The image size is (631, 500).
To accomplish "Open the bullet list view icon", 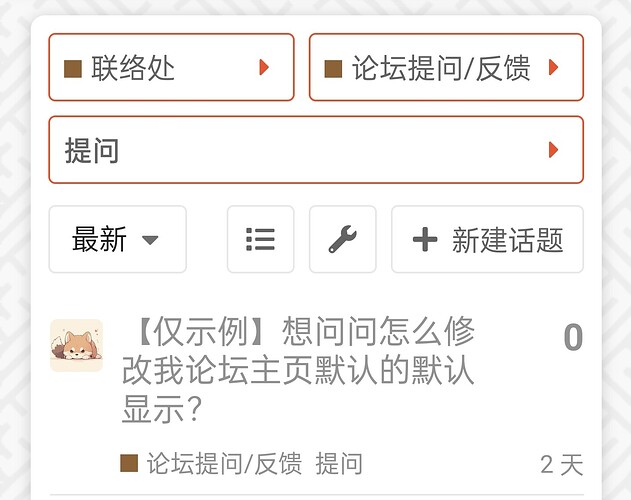I will (260, 239).
